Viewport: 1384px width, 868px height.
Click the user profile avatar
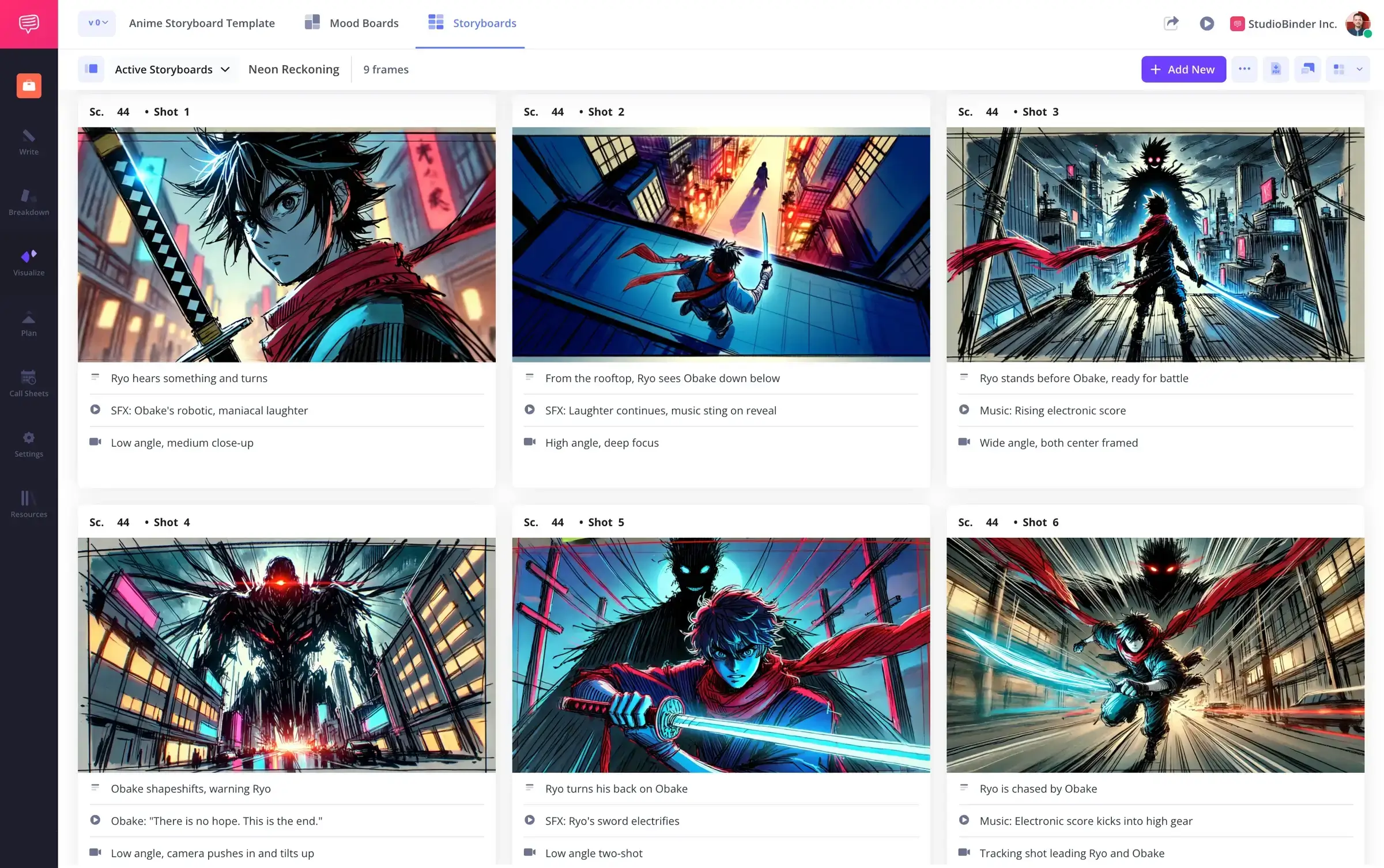pyautogui.click(x=1359, y=24)
